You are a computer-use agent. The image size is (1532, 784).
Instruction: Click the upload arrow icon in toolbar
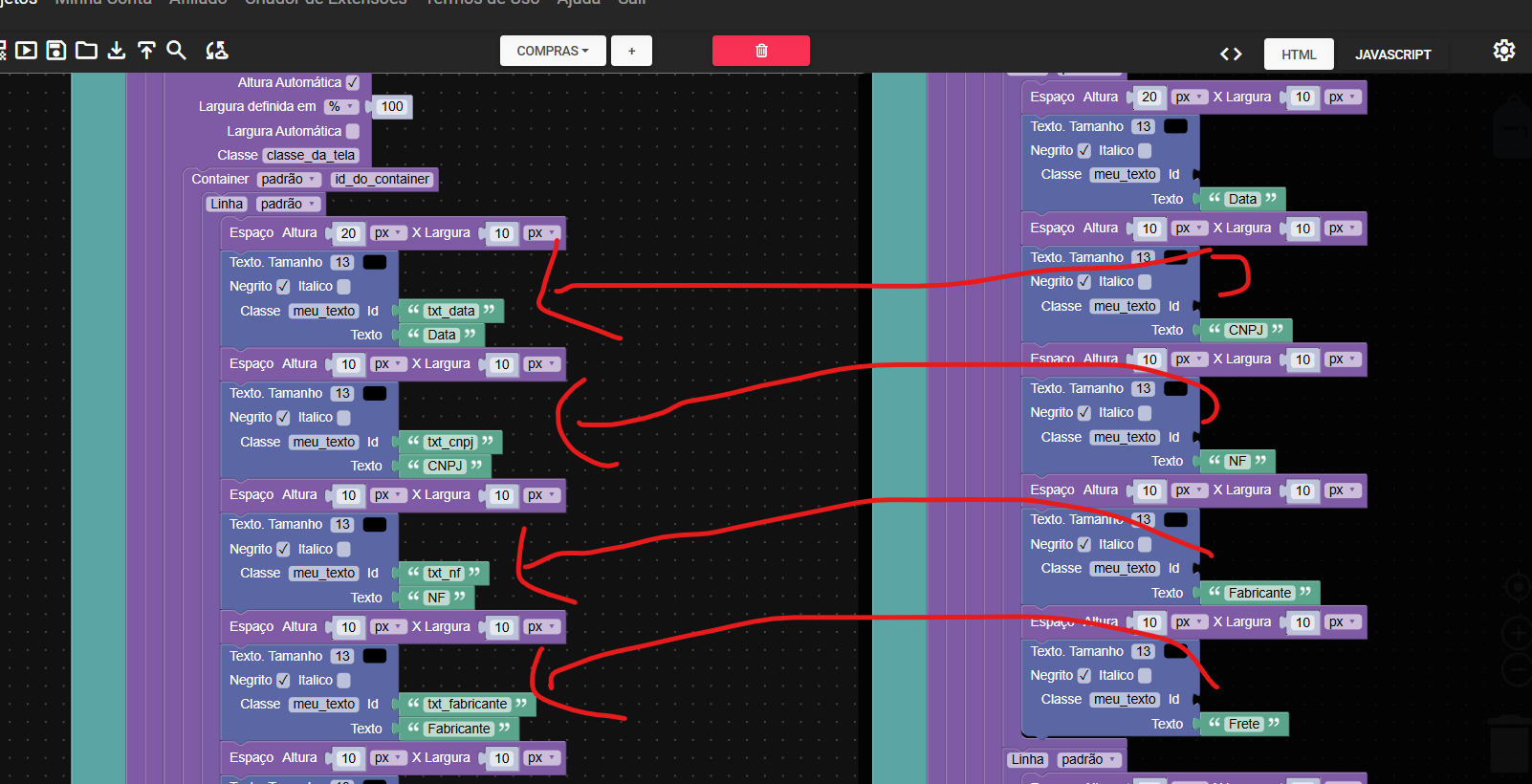pyautogui.click(x=146, y=50)
